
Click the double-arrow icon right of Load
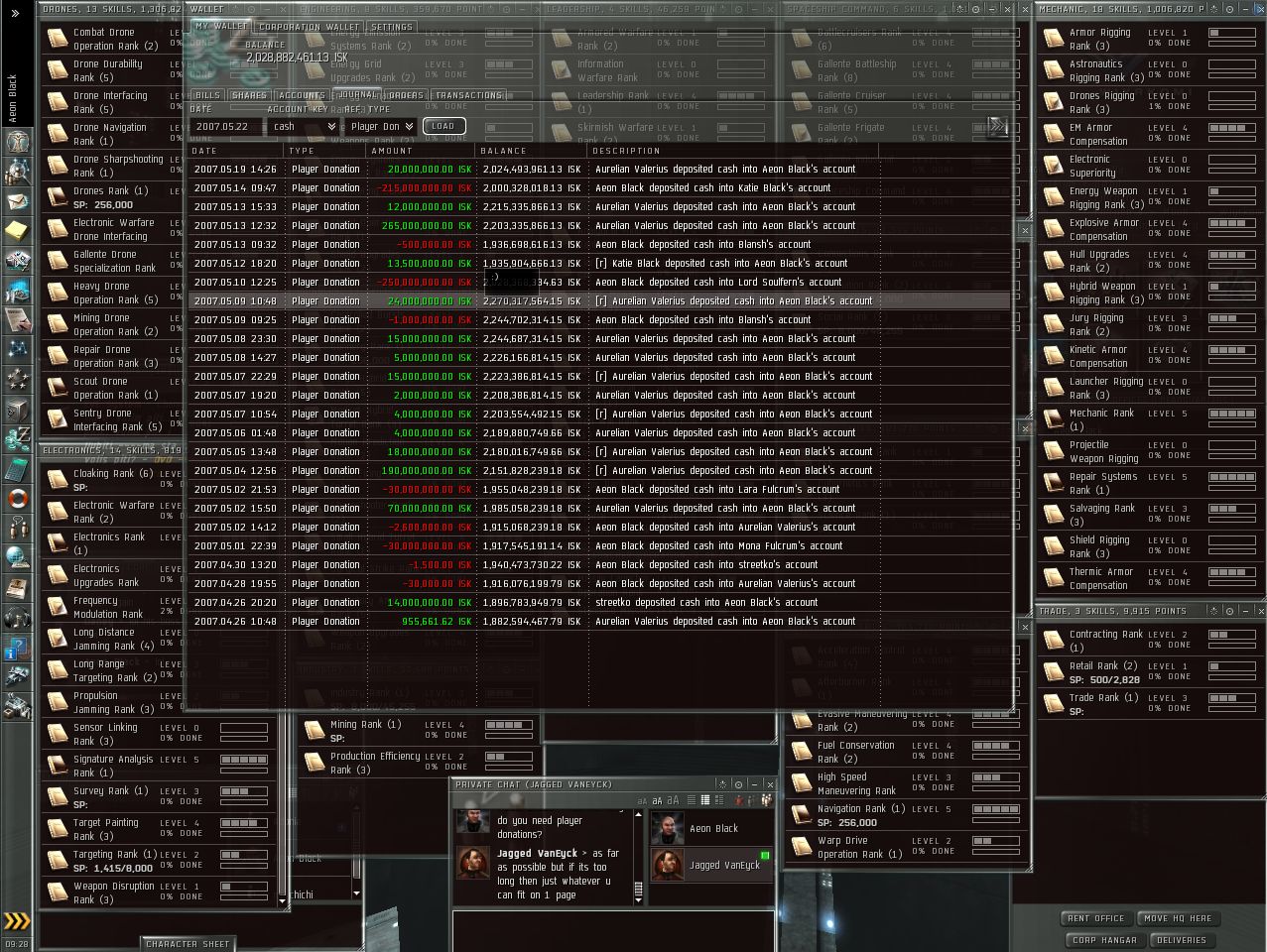(x=997, y=126)
